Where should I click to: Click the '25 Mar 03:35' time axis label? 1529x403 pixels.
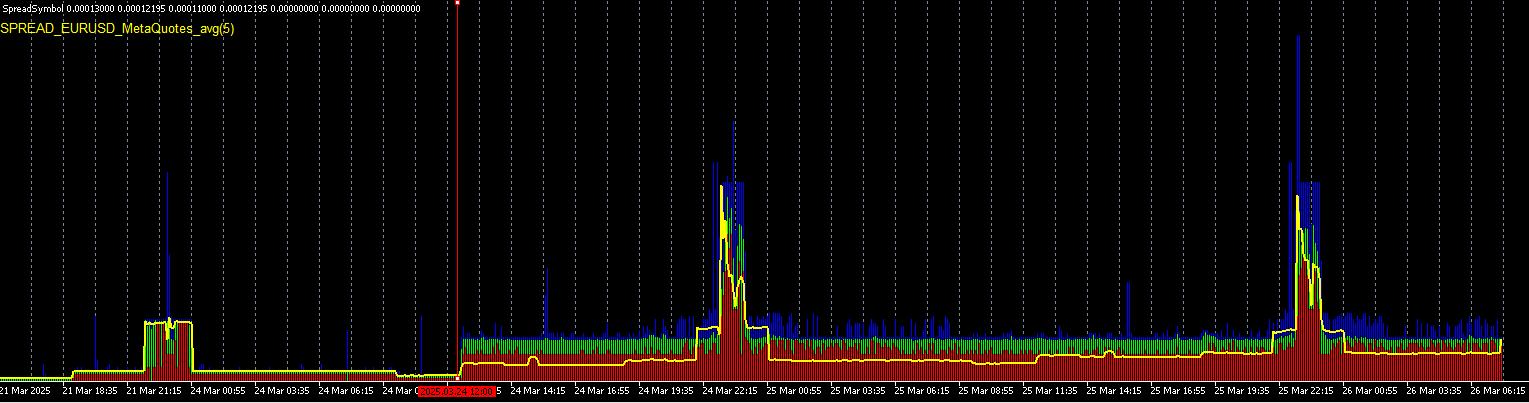[x=859, y=391]
